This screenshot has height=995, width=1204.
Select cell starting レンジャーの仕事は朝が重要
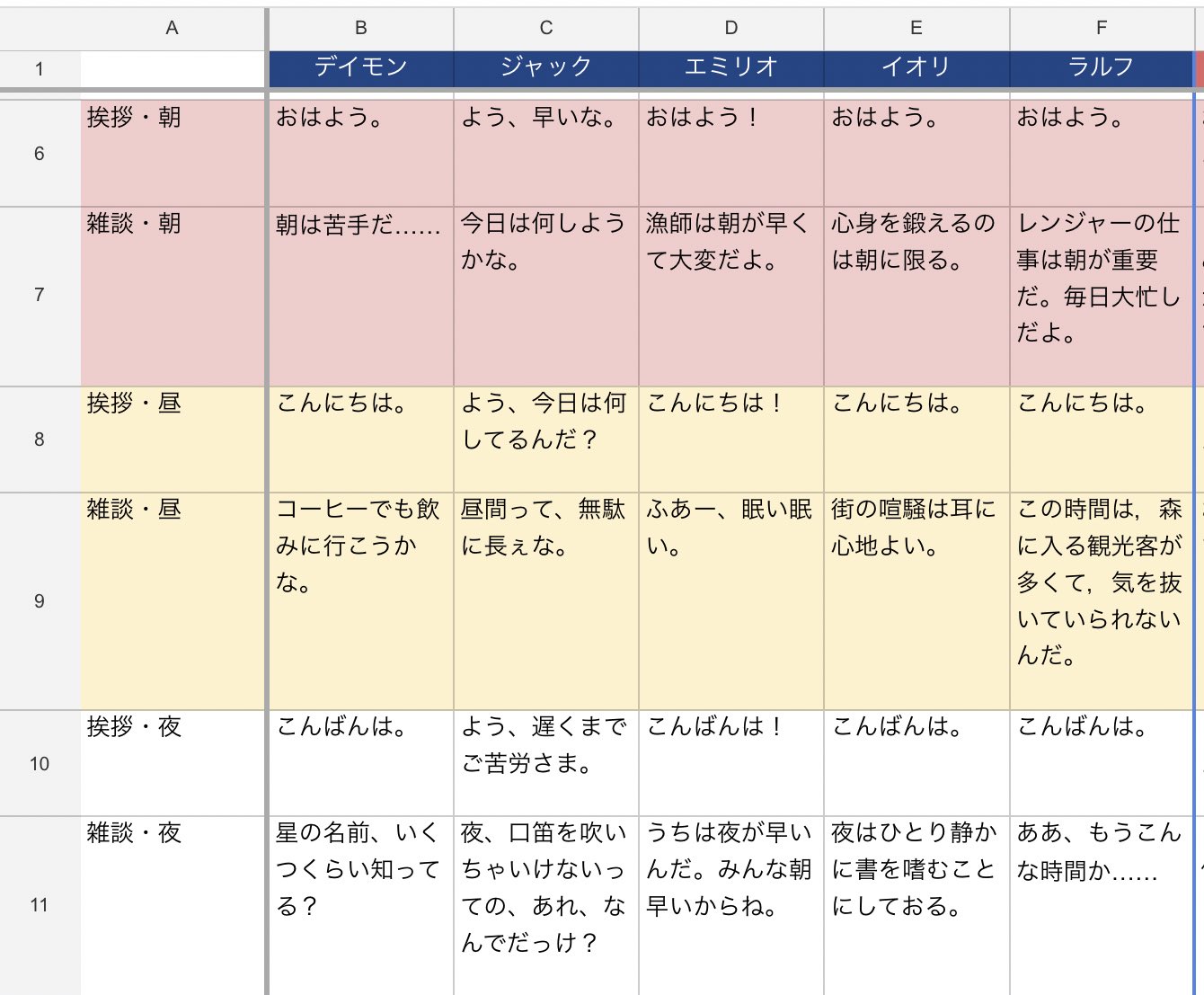[x=1102, y=297]
